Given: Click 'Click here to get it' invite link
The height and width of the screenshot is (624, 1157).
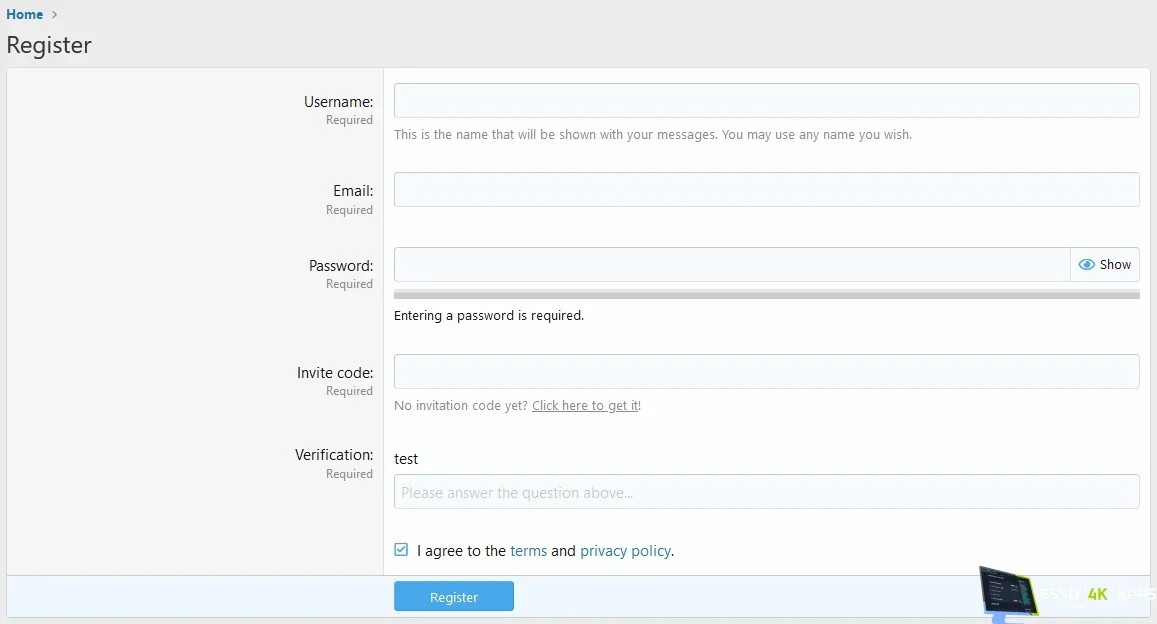Looking at the screenshot, I should [x=584, y=405].
